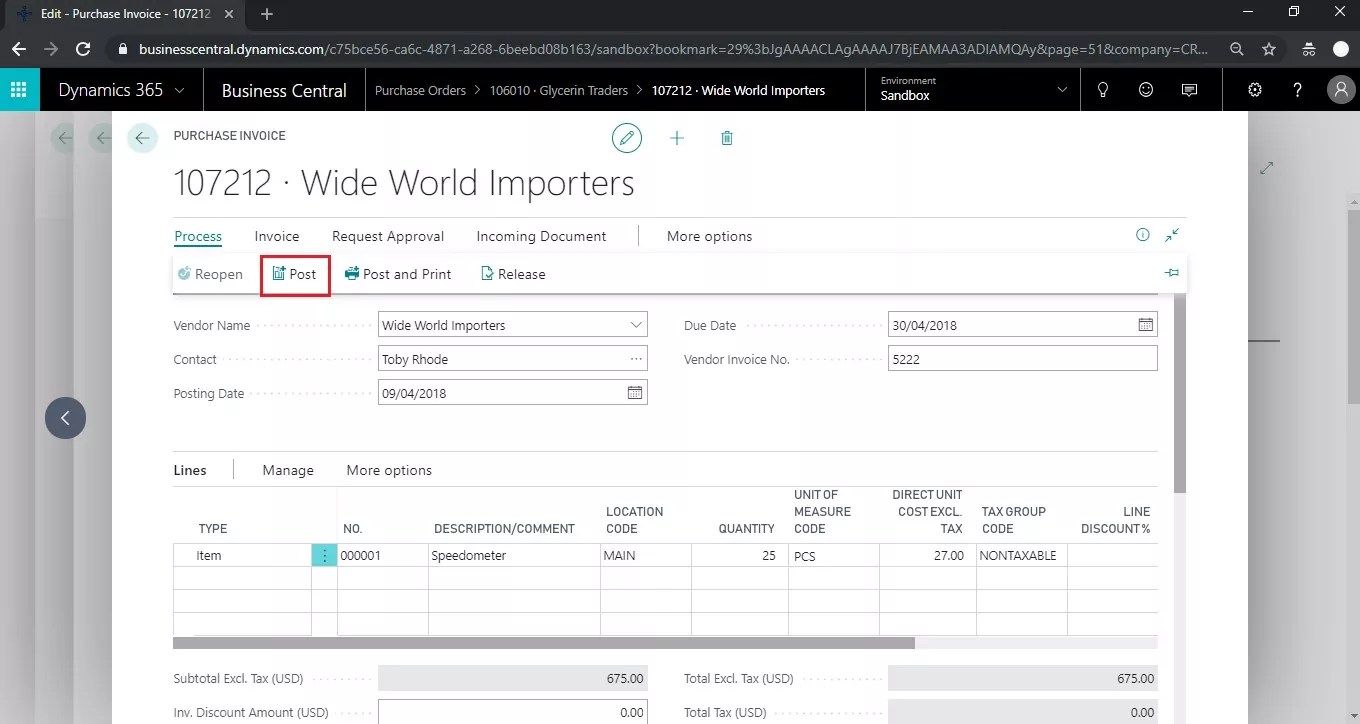
Task: Open the Contact lookup ellipsis
Action: 636,359
